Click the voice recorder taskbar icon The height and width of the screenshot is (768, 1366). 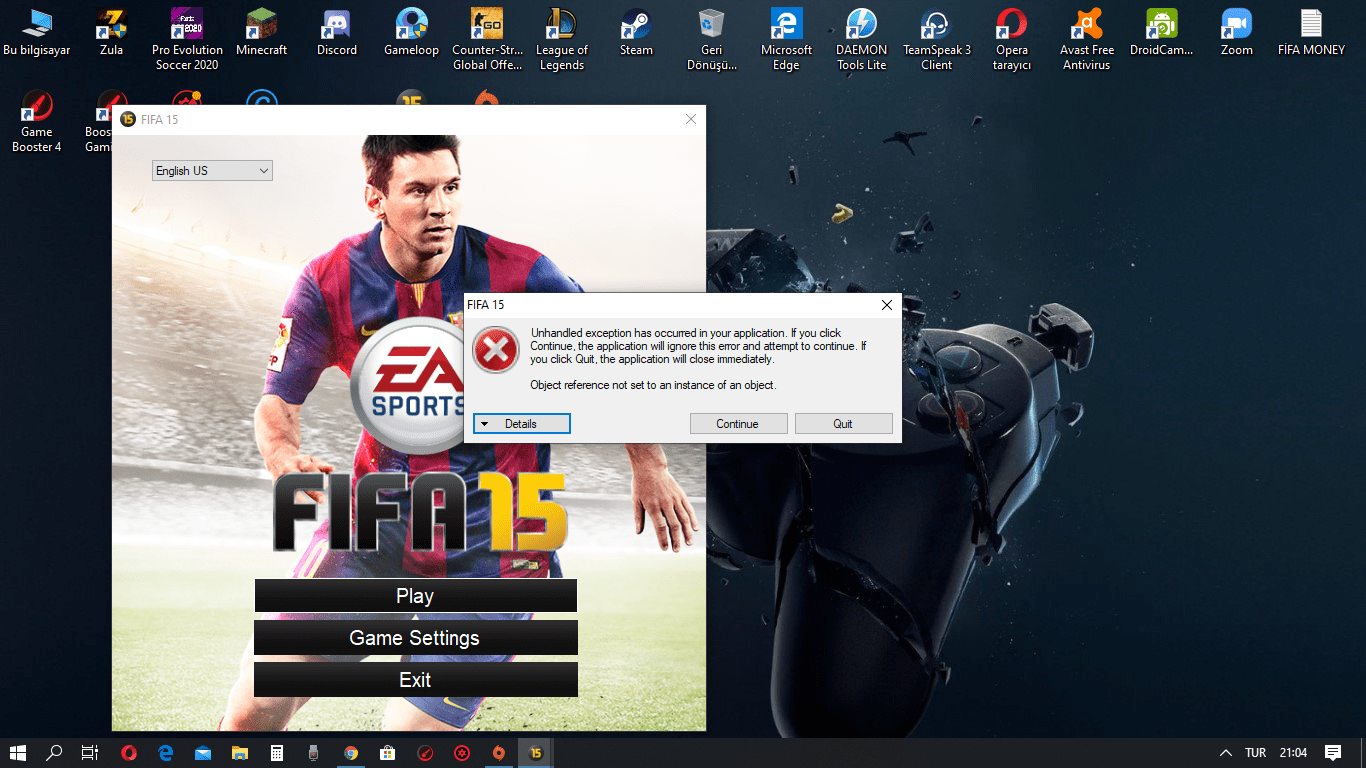(314, 753)
